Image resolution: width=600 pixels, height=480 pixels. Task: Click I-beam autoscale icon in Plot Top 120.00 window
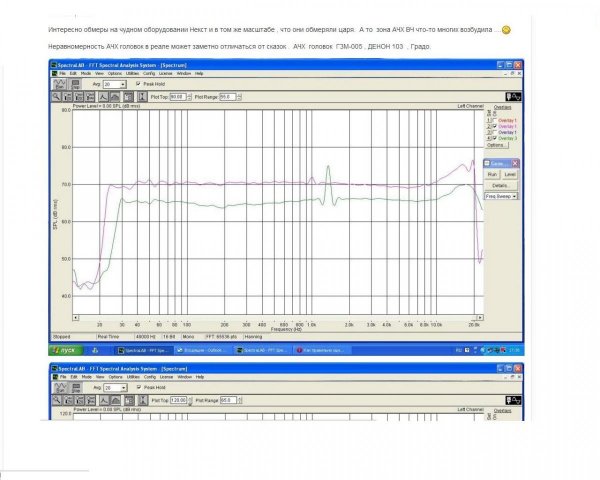[x=143, y=400]
